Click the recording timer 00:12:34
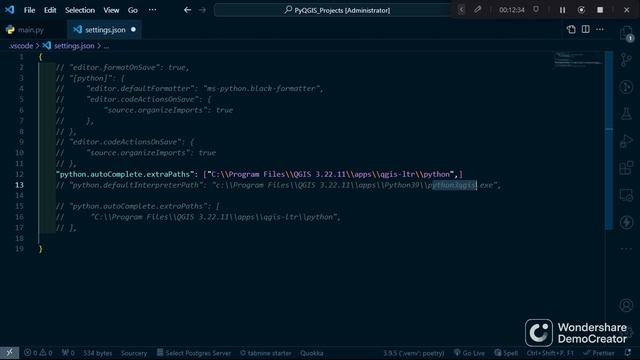Screen dimensions: 640x360 511,10
